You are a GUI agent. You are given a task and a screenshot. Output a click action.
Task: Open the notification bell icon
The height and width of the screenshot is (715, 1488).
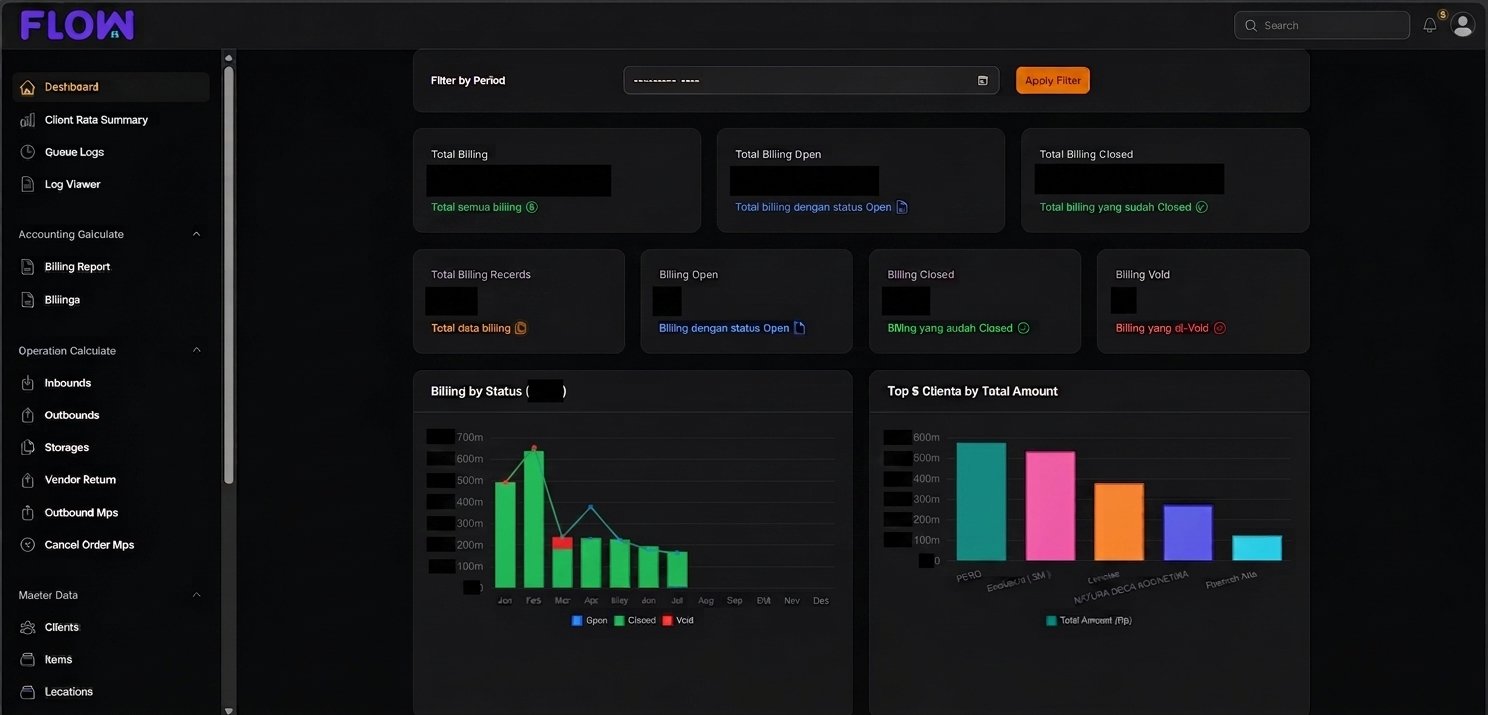pyautogui.click(x=1430, y=25)
